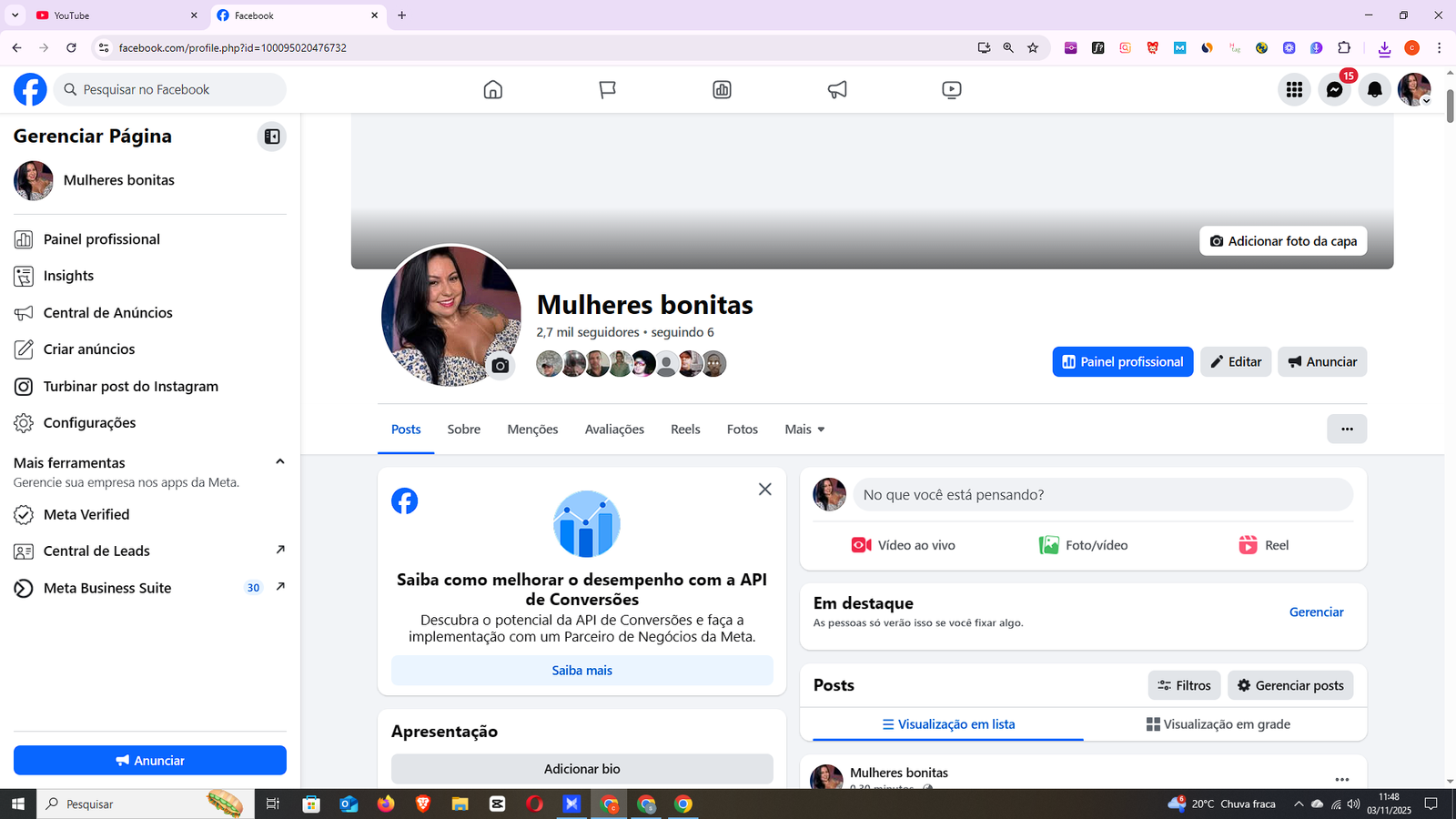Switch to Visualização em lista
Screen dimensions: 1456x819
(x=948, y=724)
